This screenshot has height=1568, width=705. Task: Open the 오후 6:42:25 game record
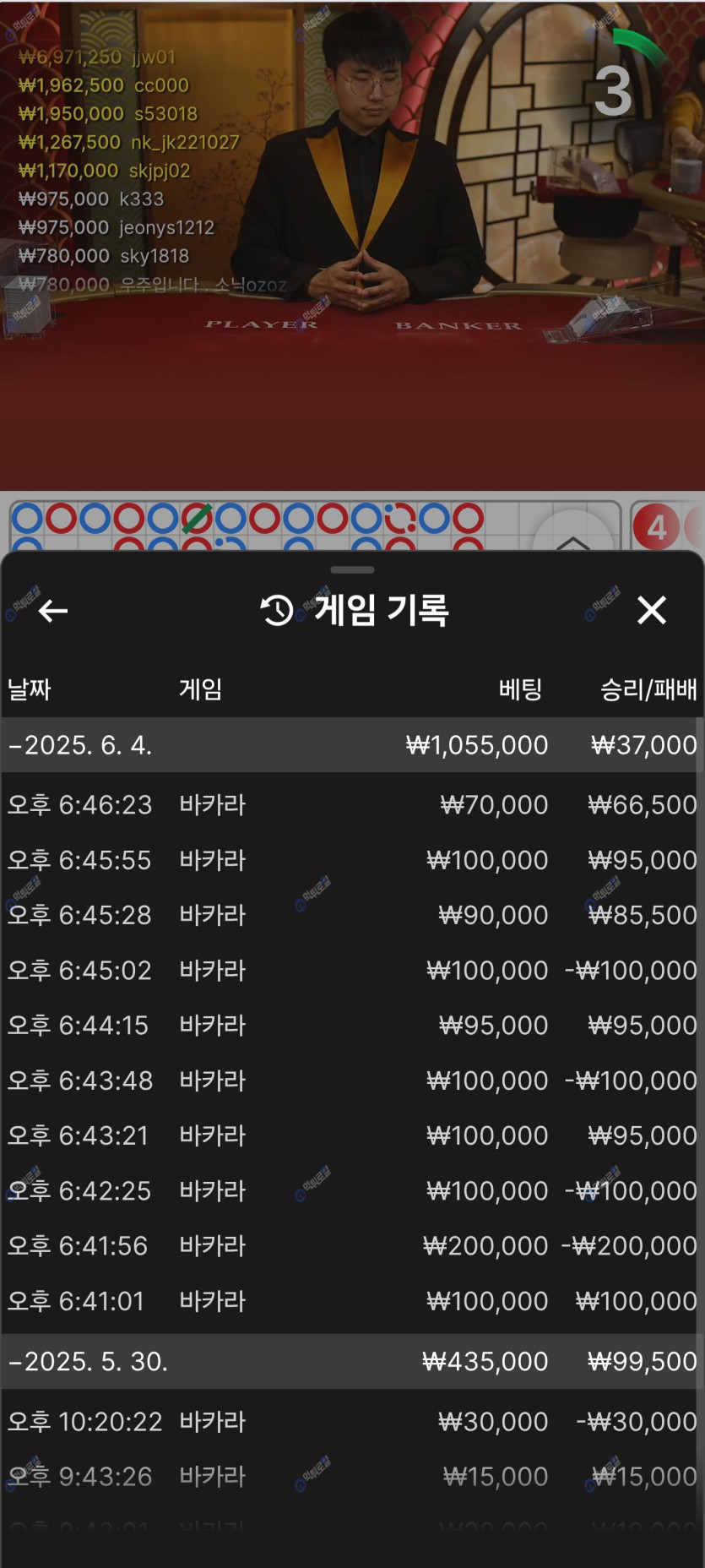(352, 1190)
